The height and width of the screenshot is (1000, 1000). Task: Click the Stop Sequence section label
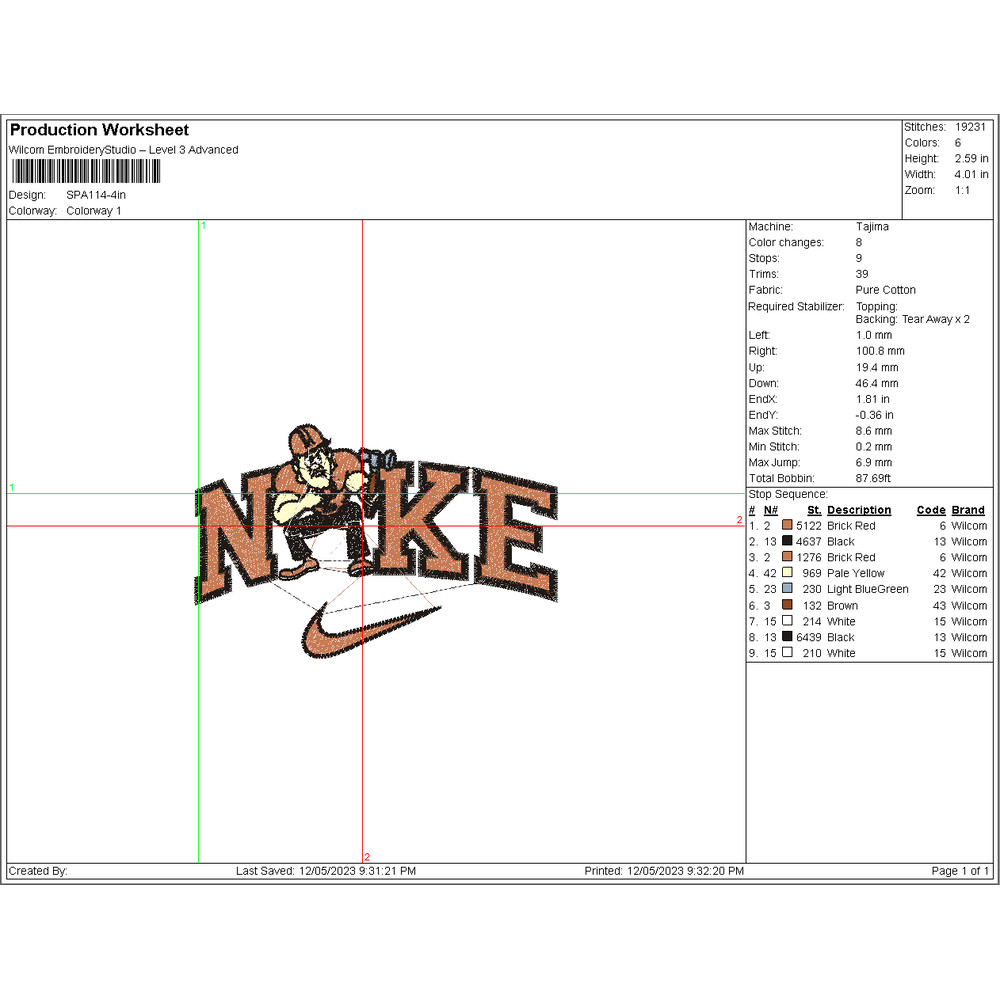tap(788, 494)
